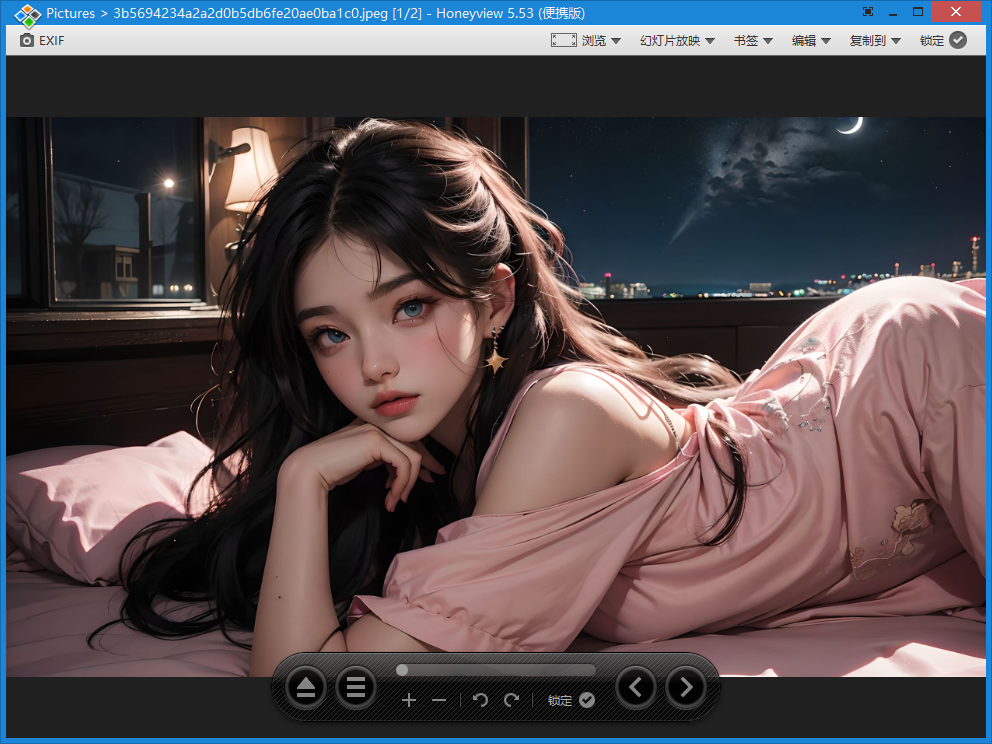Viewport: 992px width, 744px height.
Task: Open the hamburger menu icon in control bar
Action: [356, 687]
